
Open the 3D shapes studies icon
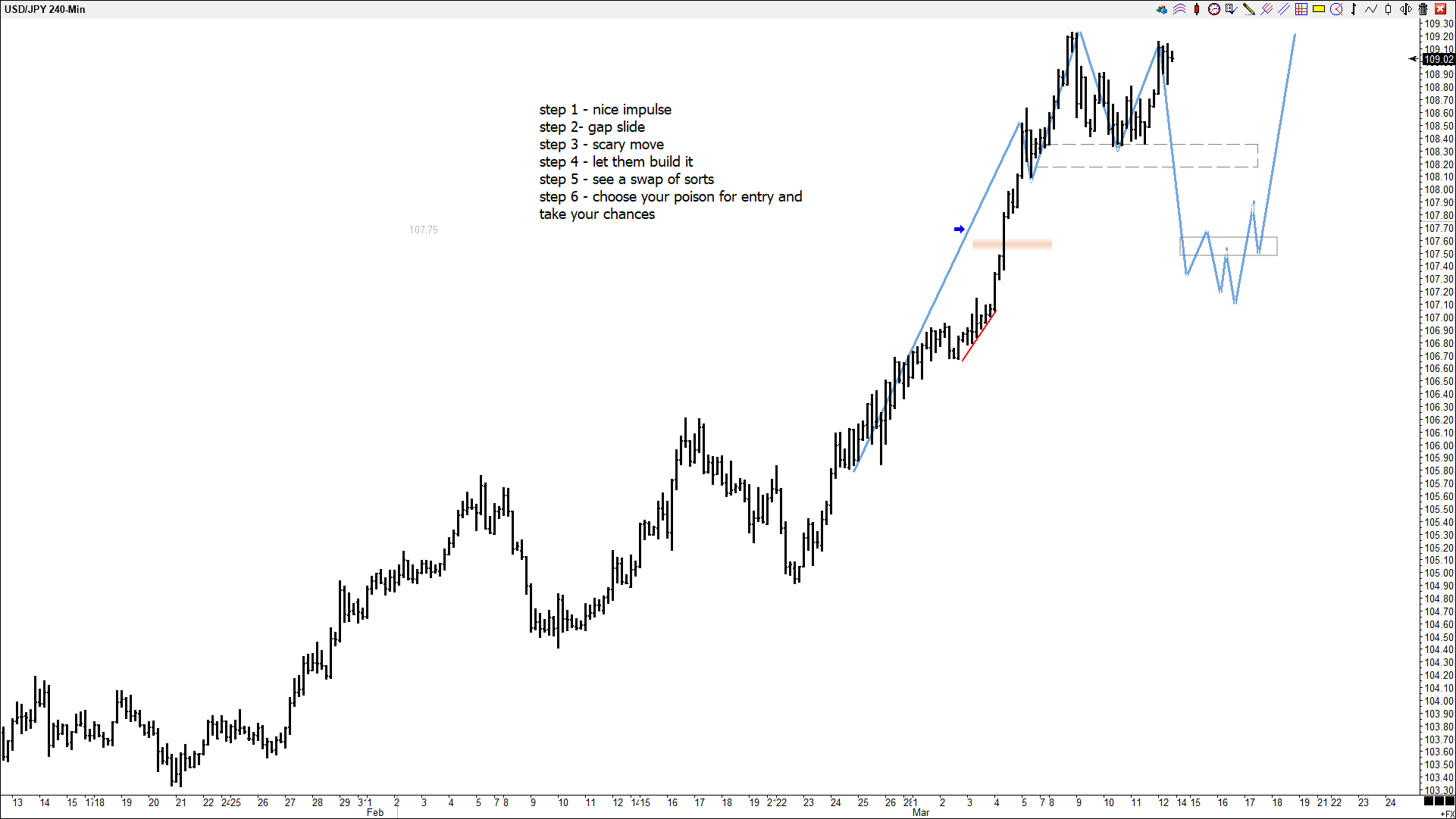pyautogui.click(x=1161, y=9)
